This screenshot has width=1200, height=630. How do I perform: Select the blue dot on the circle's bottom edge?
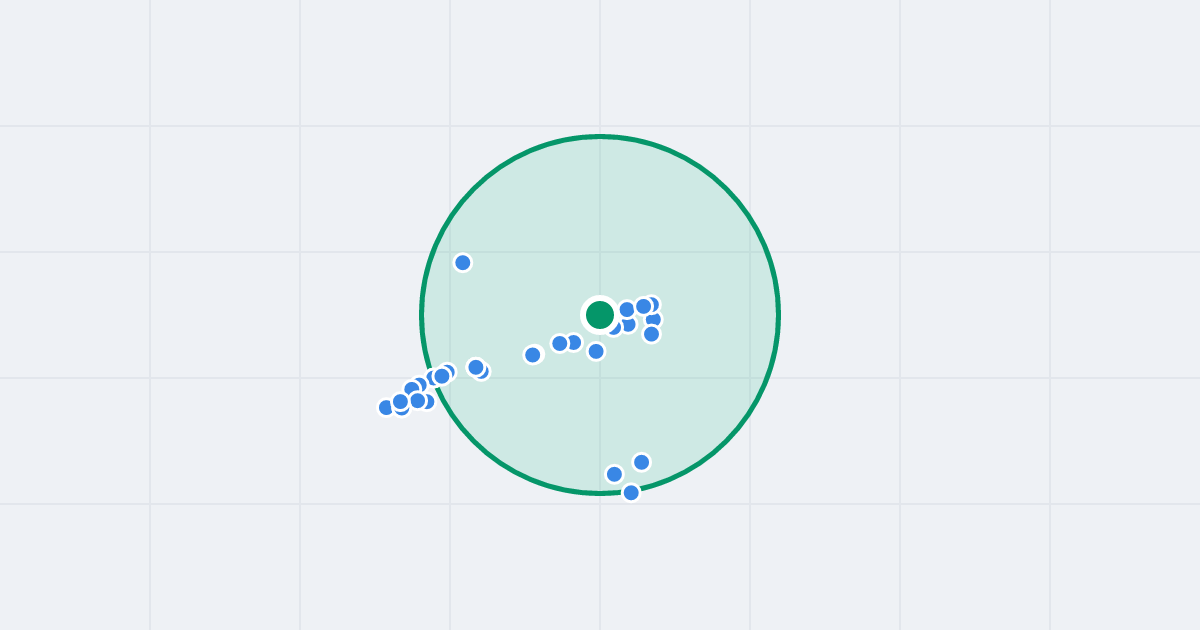(x=631, y=492)
